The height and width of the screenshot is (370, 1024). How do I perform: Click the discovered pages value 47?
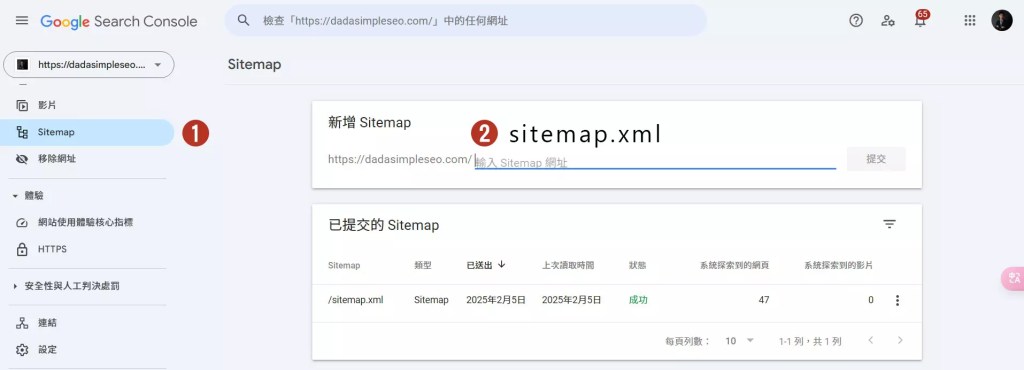(x=763, y=300)
